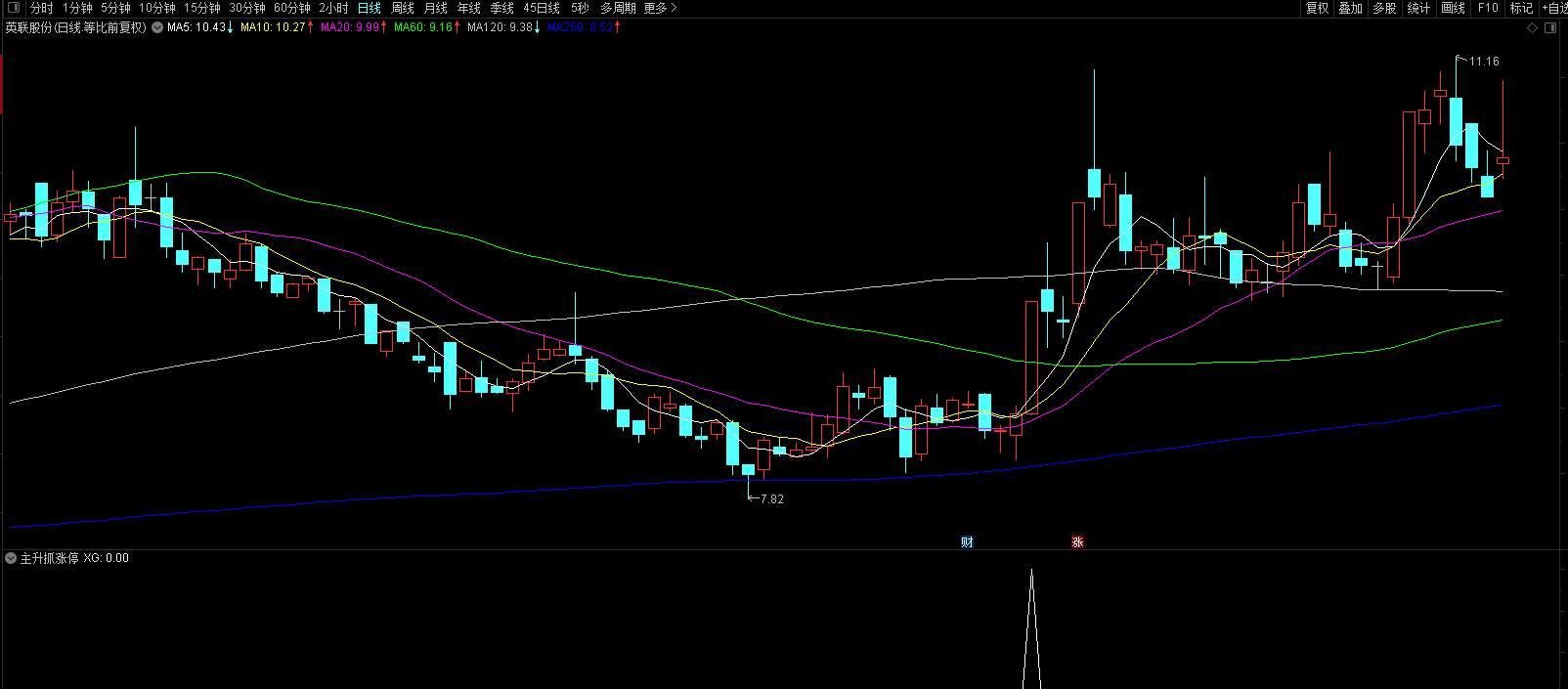Screen dimensions: 1568x689
Task: Open the 画线 drawing tools
Action: pos(1453,8)
